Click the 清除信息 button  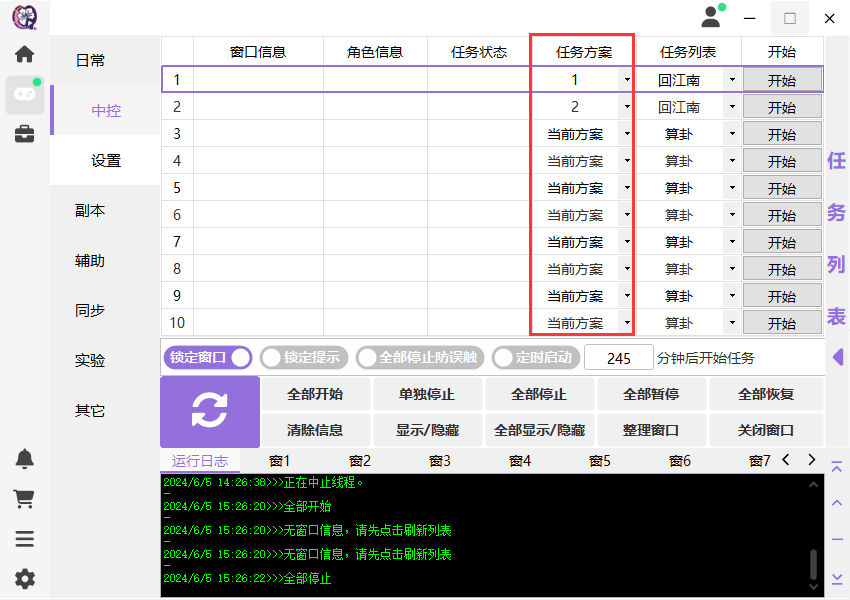315,430
